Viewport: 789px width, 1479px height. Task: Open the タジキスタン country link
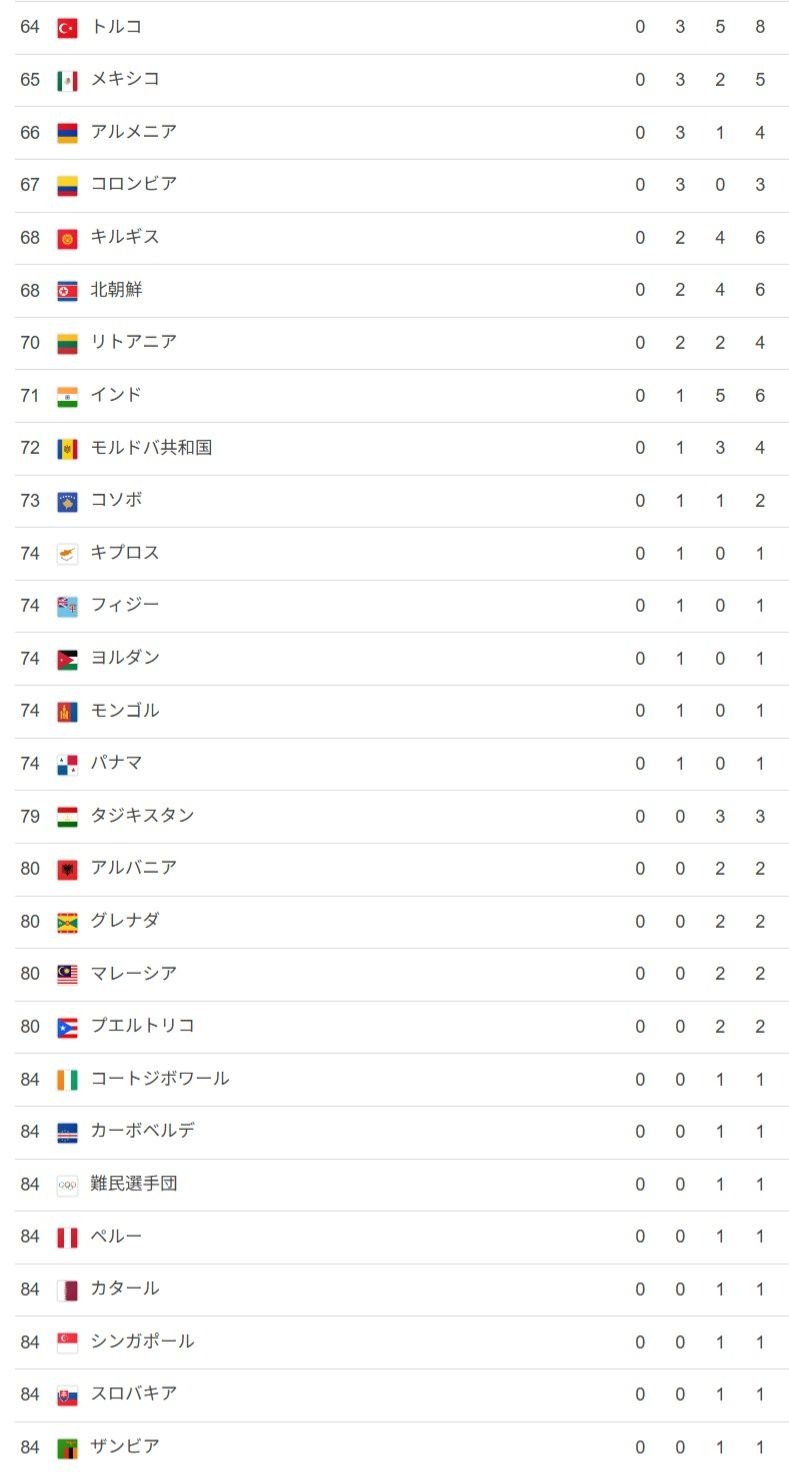coord(142,816)
